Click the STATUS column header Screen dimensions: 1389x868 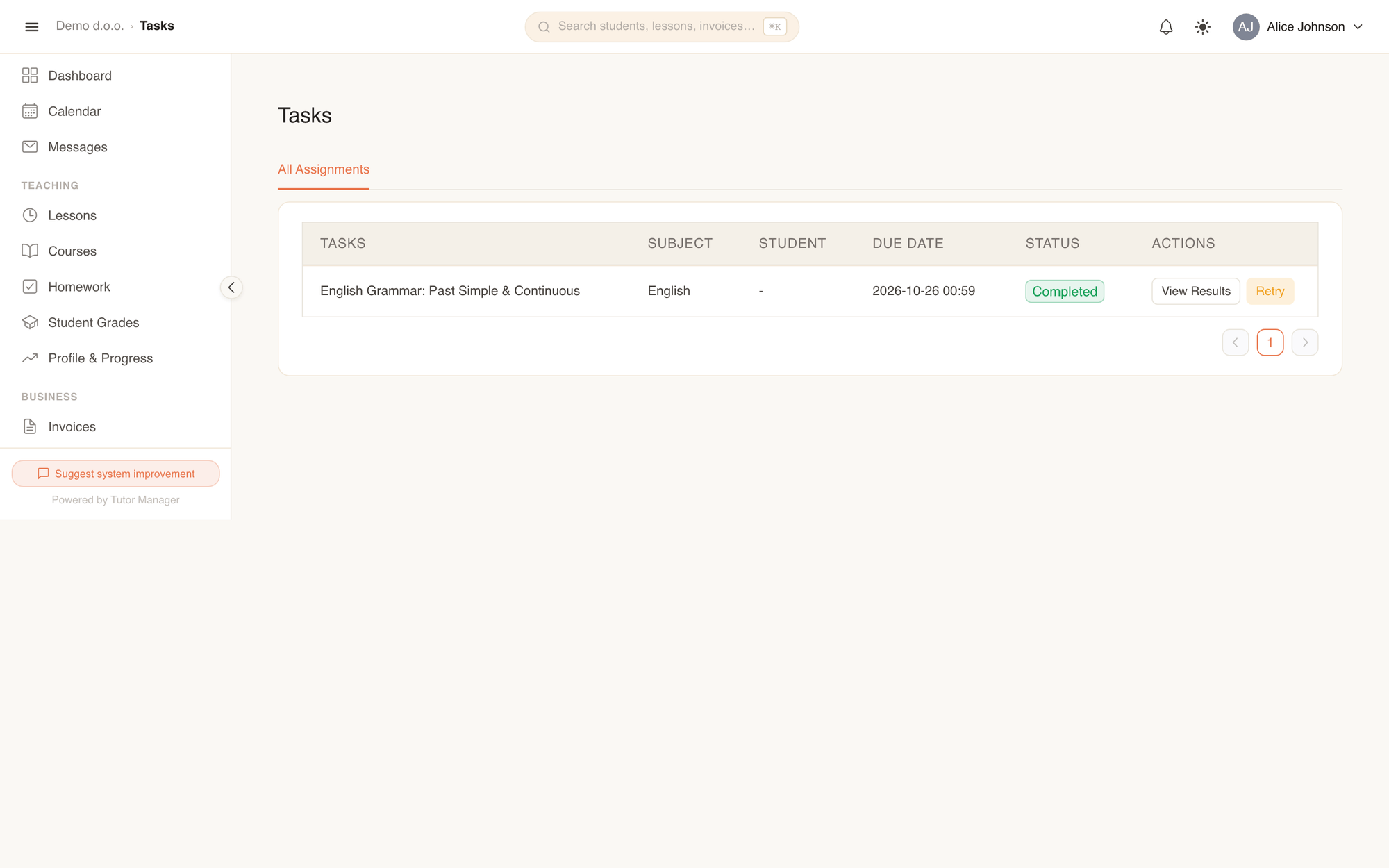tap(1052, 243)
